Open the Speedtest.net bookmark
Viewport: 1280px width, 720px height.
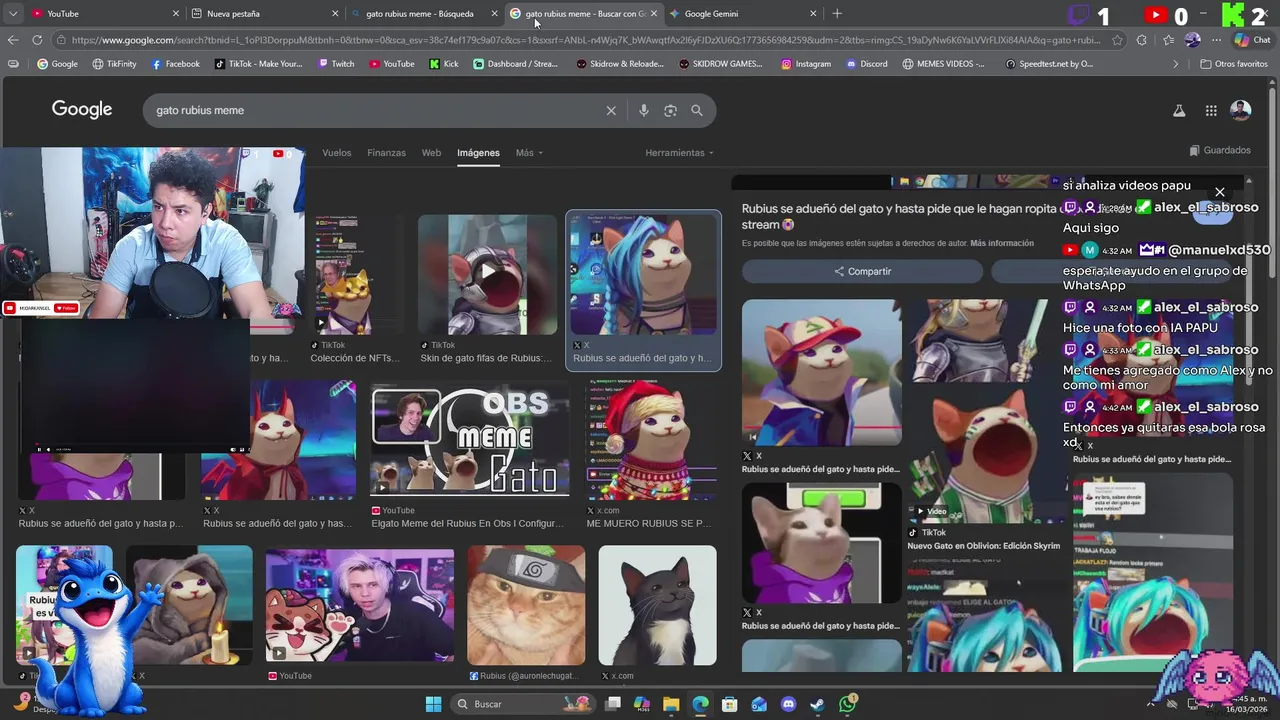pos(1049,64)
